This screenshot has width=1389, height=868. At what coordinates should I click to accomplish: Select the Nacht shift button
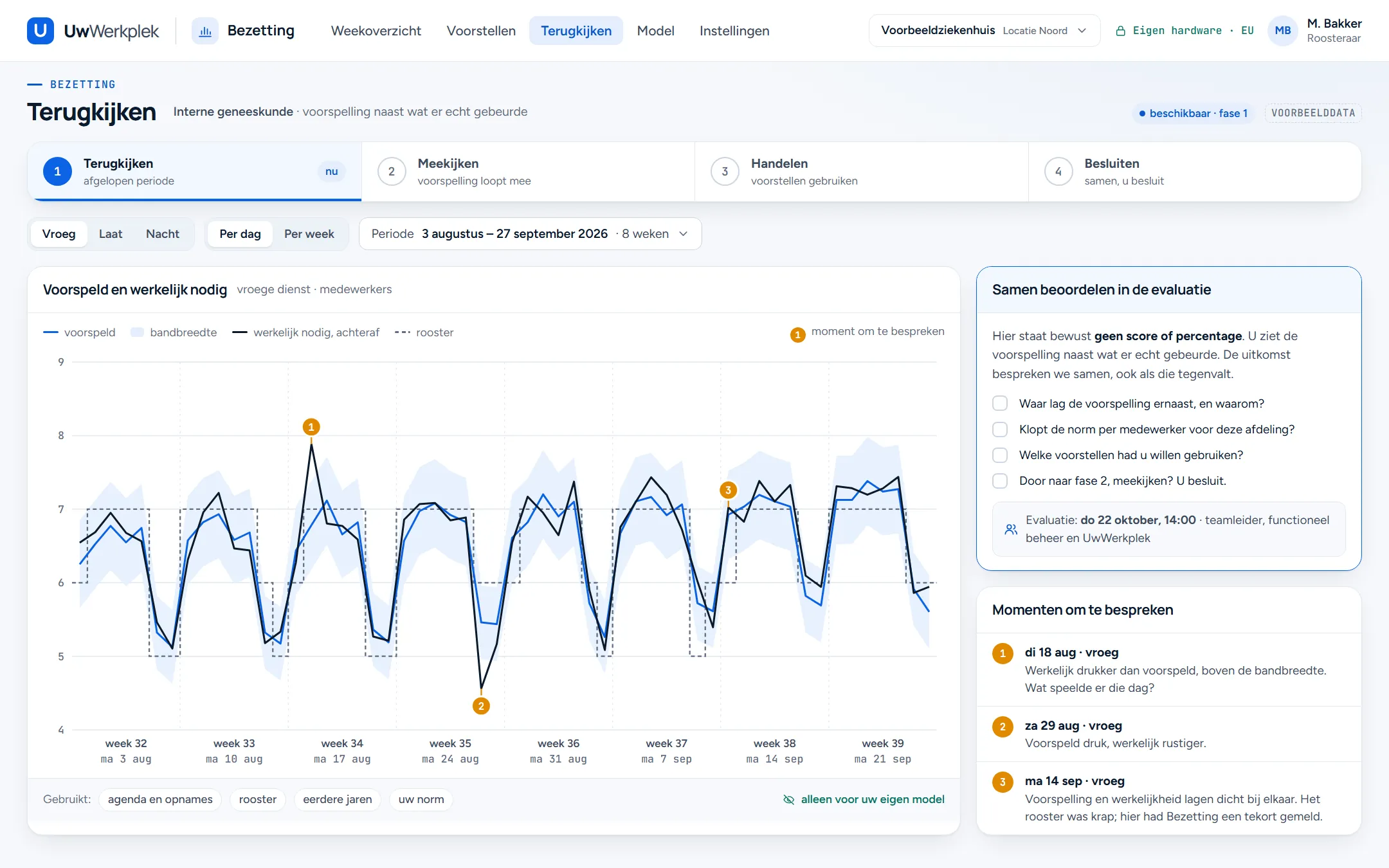[163, 234]
